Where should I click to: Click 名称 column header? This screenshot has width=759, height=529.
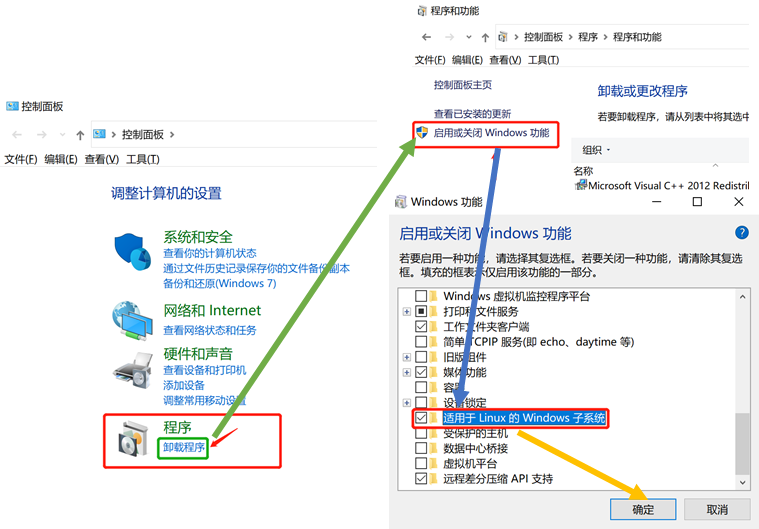pyautogui.click(x=583, y=171)
